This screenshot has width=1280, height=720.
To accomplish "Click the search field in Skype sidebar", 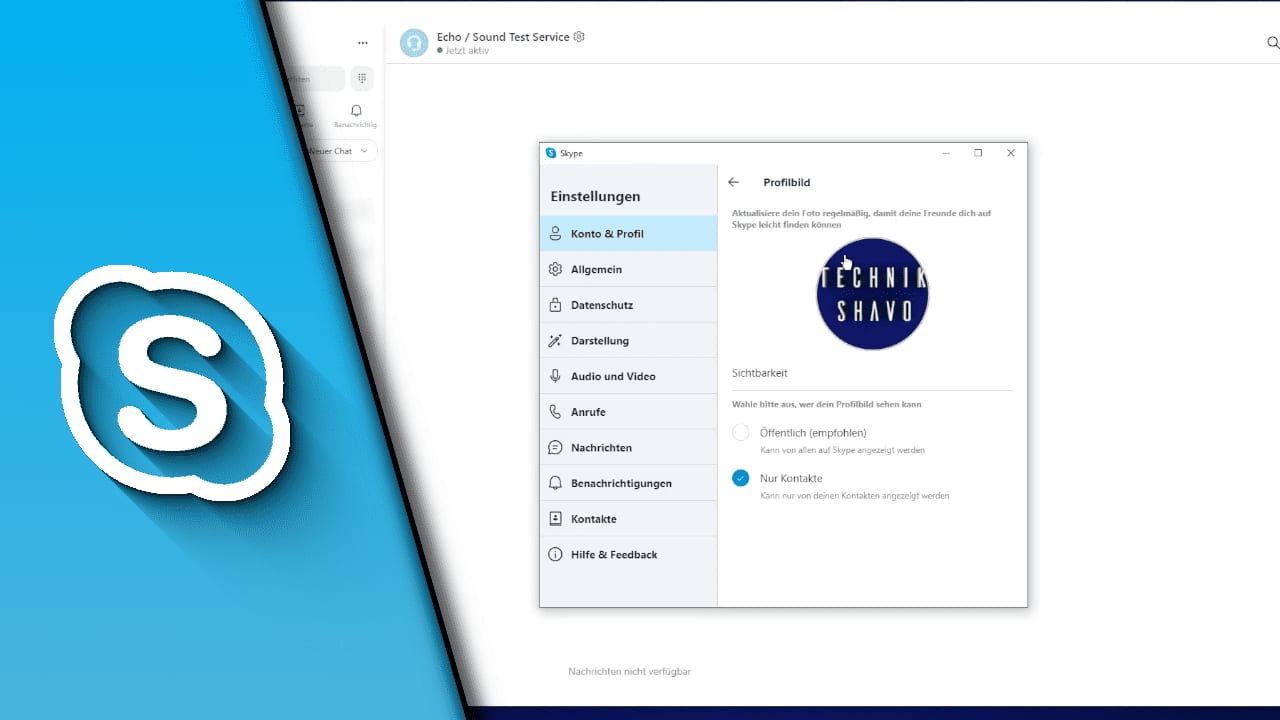I will pos(314,79).
